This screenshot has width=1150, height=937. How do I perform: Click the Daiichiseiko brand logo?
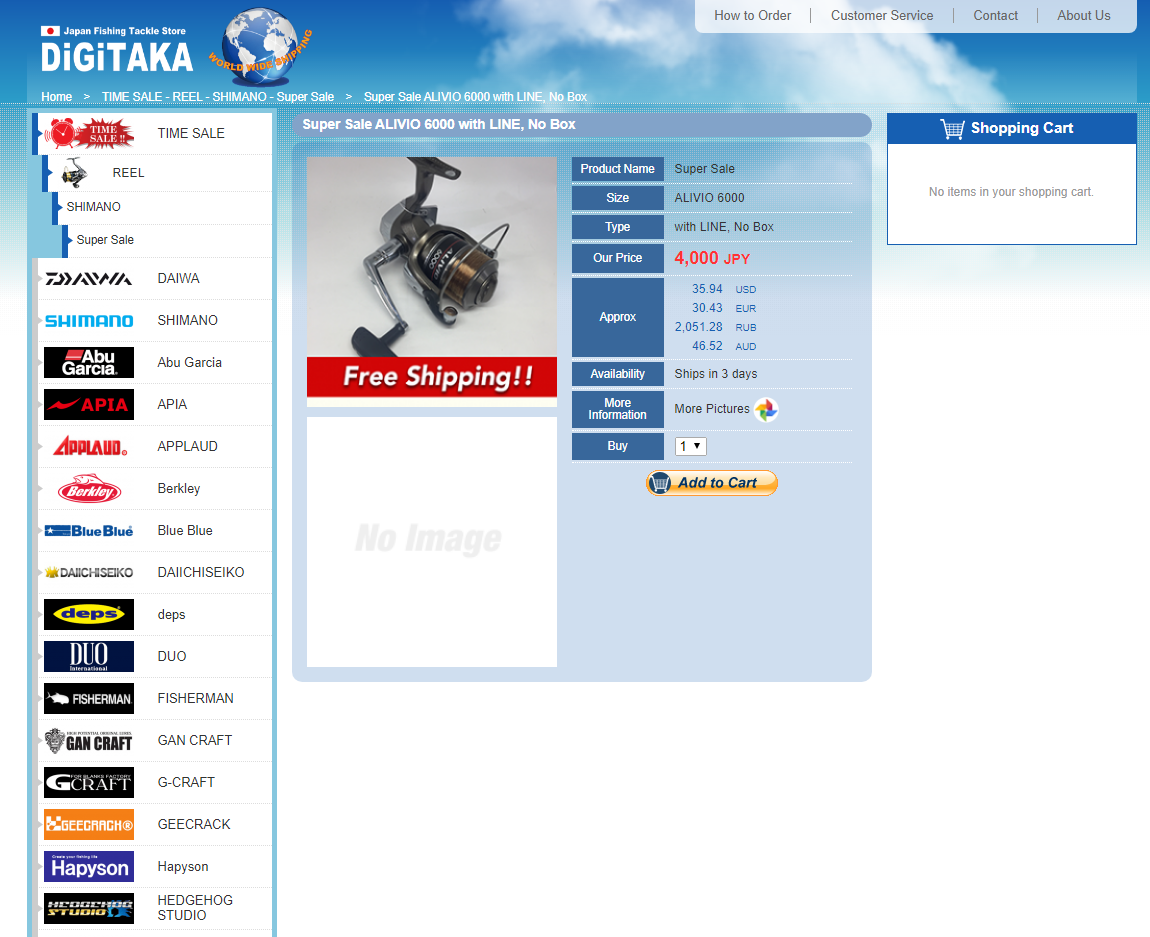(89, 573)
